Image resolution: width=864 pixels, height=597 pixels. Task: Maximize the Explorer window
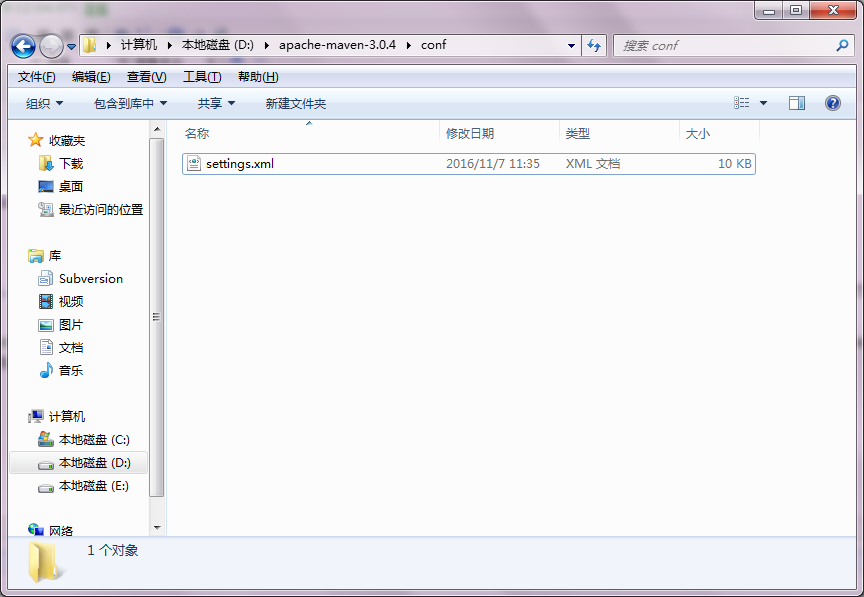(796, 10)
